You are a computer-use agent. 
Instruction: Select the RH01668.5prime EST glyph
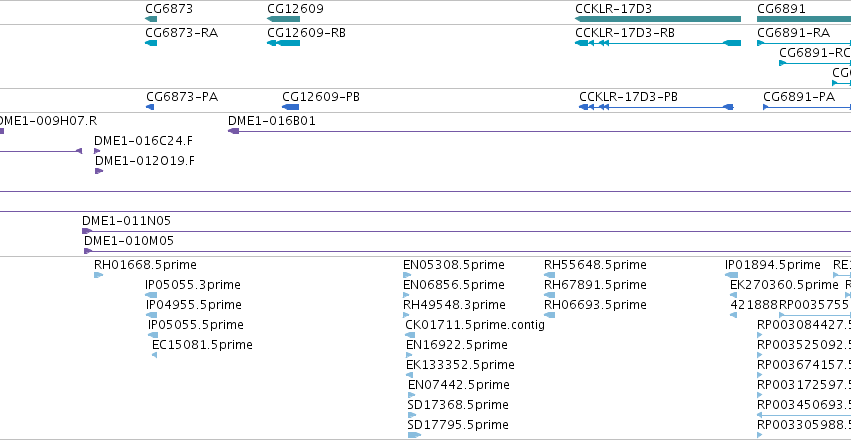tap(98, 275)
